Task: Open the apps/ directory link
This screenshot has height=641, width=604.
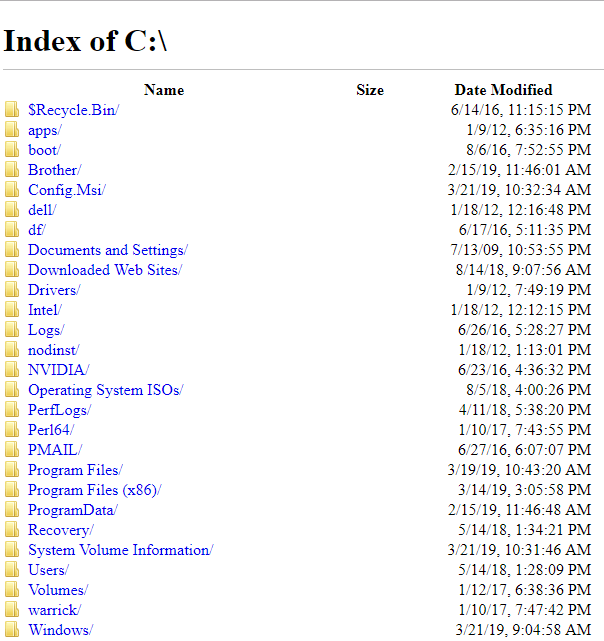Action: pyautogui.click(x=45, y=130)
